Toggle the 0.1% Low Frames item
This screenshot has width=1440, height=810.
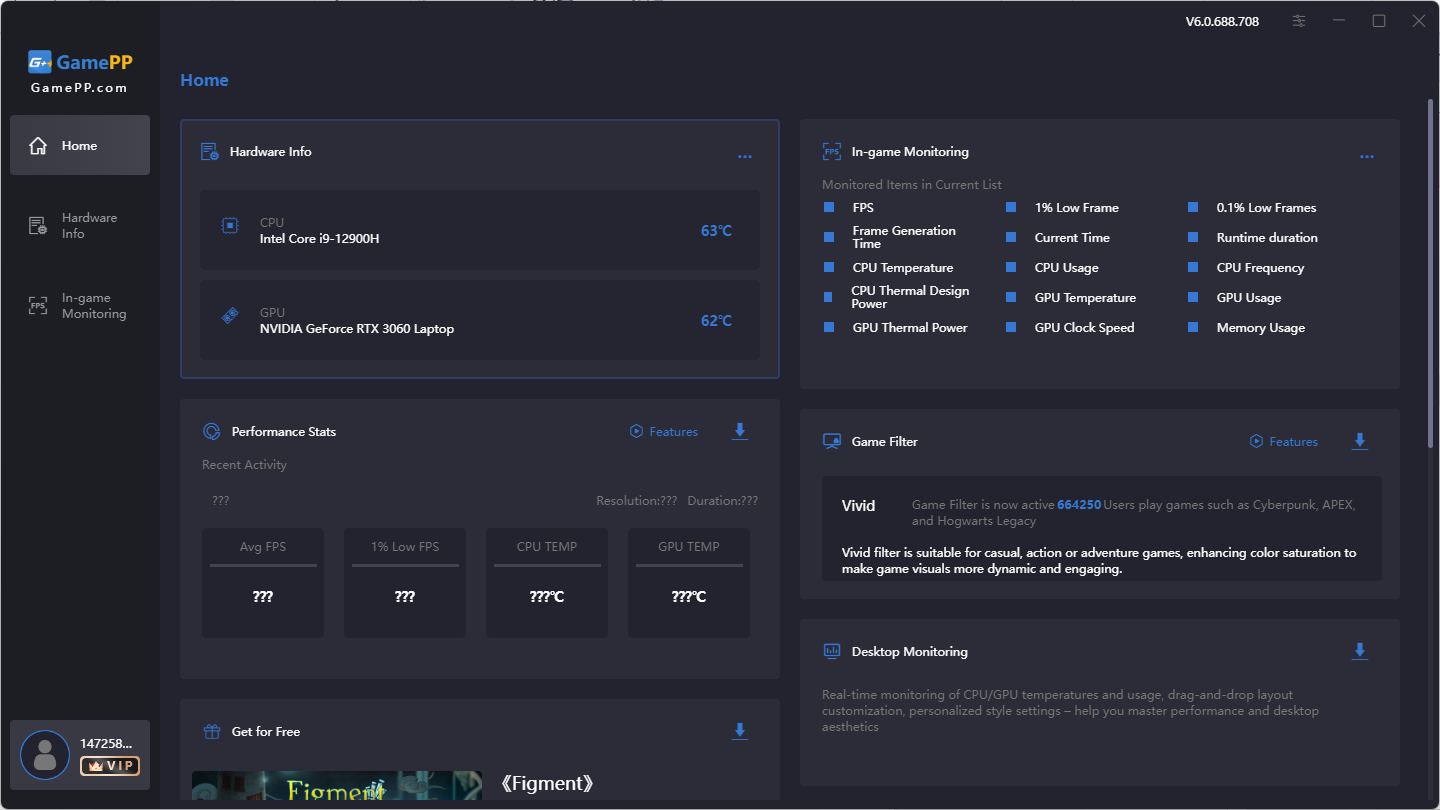(1193, 208)
